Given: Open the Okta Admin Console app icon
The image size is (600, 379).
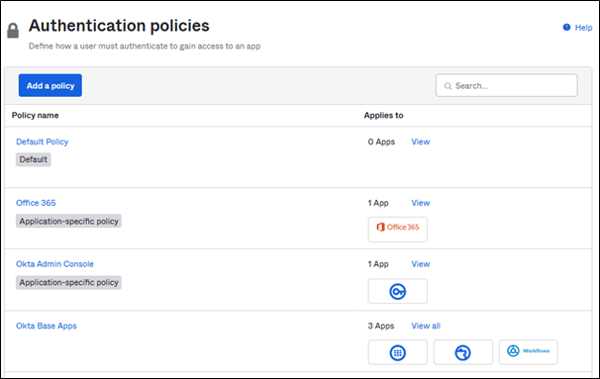Looking at the screenshot, I should pyautogui.click(x=398, y=291).
